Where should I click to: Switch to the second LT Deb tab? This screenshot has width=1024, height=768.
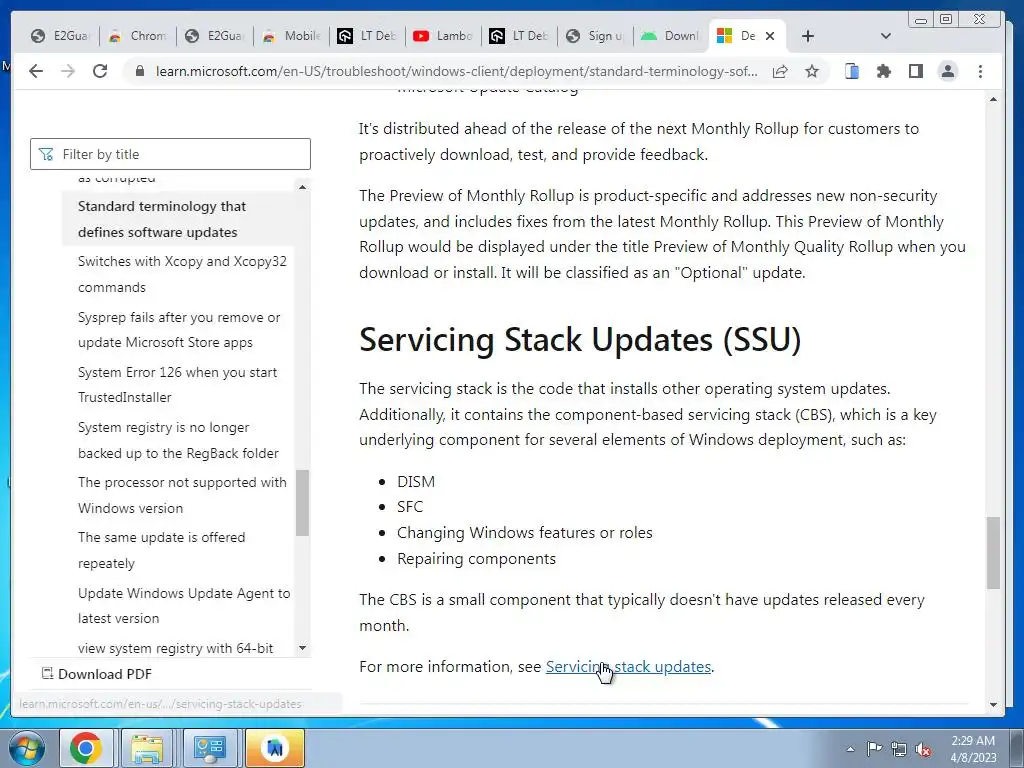click(x=519, y=36)
